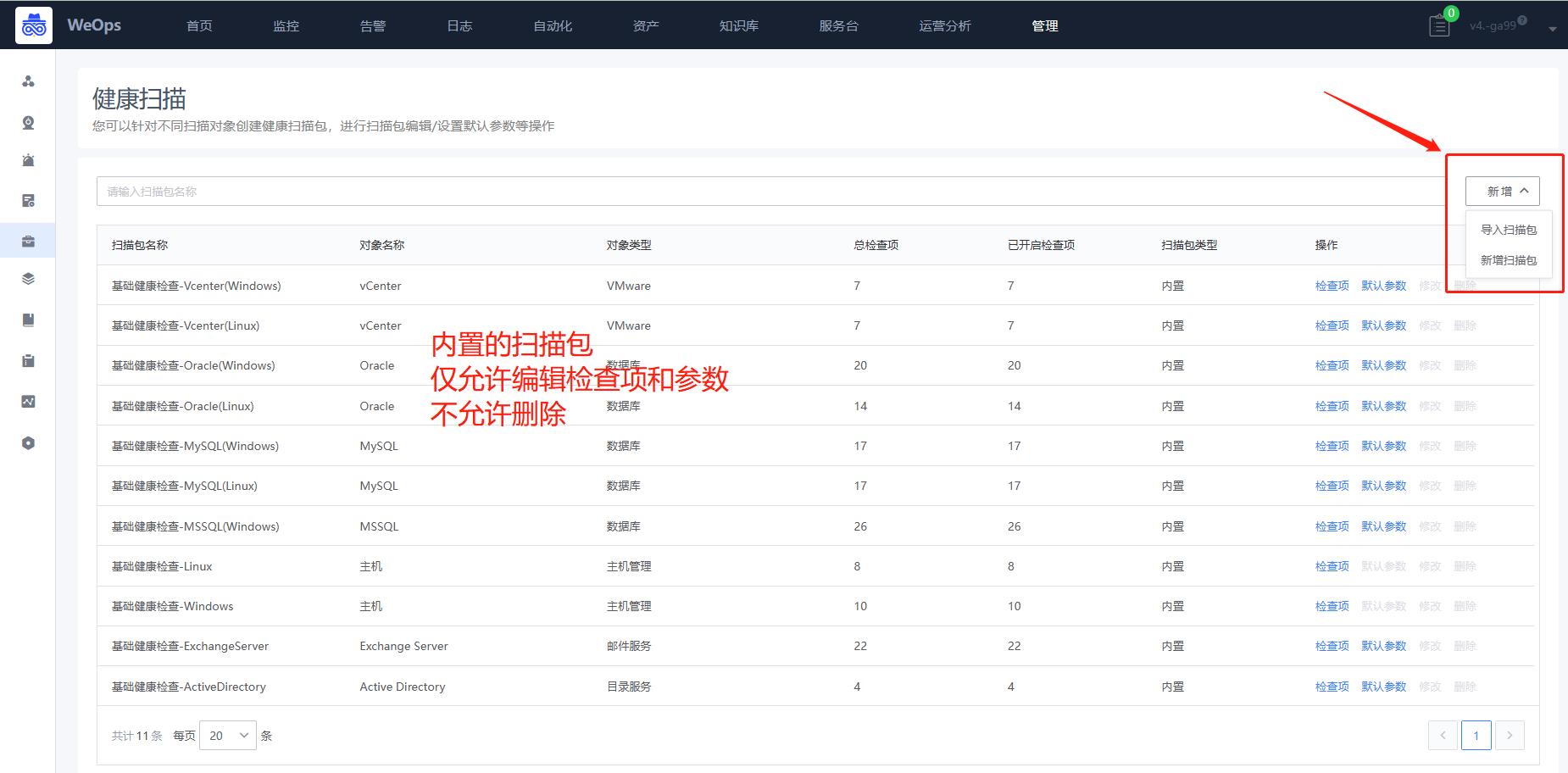This screenshot has height=773, width=1568.
Task: Open 默认参数 for ActiveDirectory package
Action: pyautogui.click(x=1384, y=687)
